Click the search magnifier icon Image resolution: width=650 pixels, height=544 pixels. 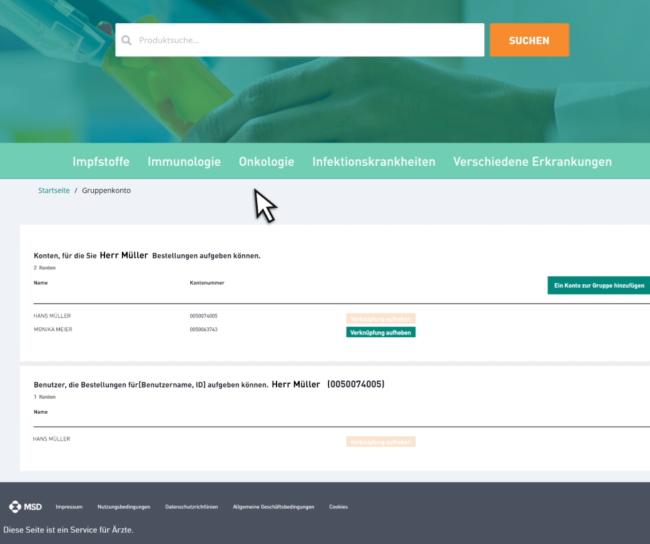click(127, 41)
